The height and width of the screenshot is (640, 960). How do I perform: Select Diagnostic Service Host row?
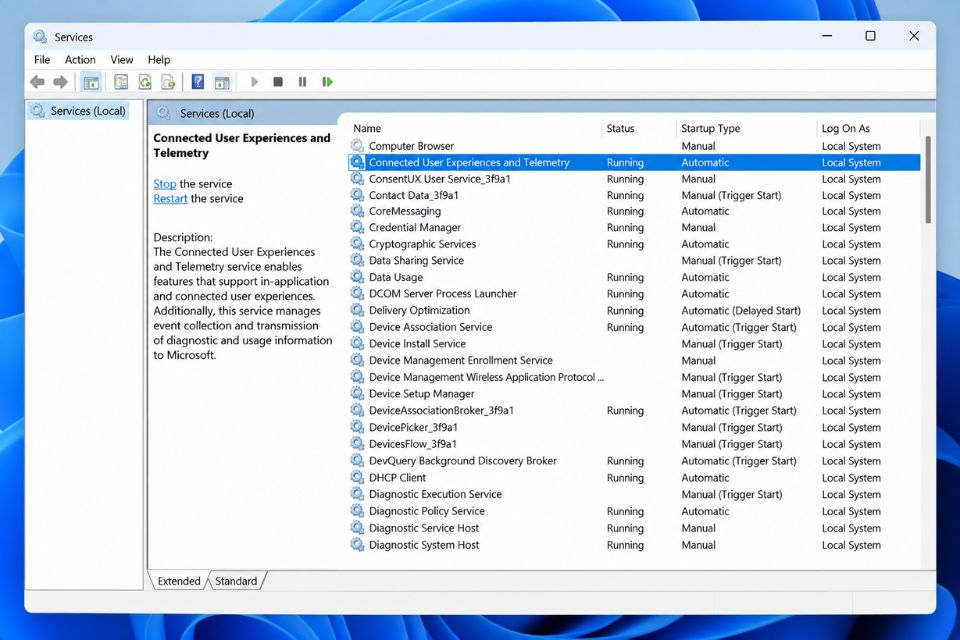tap(634, 528)
